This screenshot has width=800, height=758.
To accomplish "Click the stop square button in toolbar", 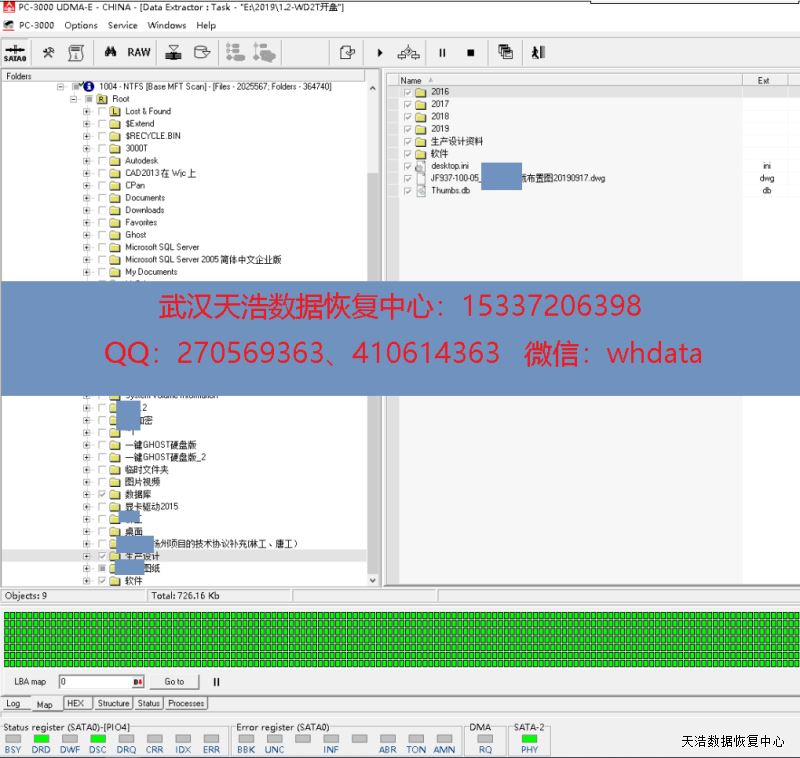I will pyautogui.click(x=470, y=53).
